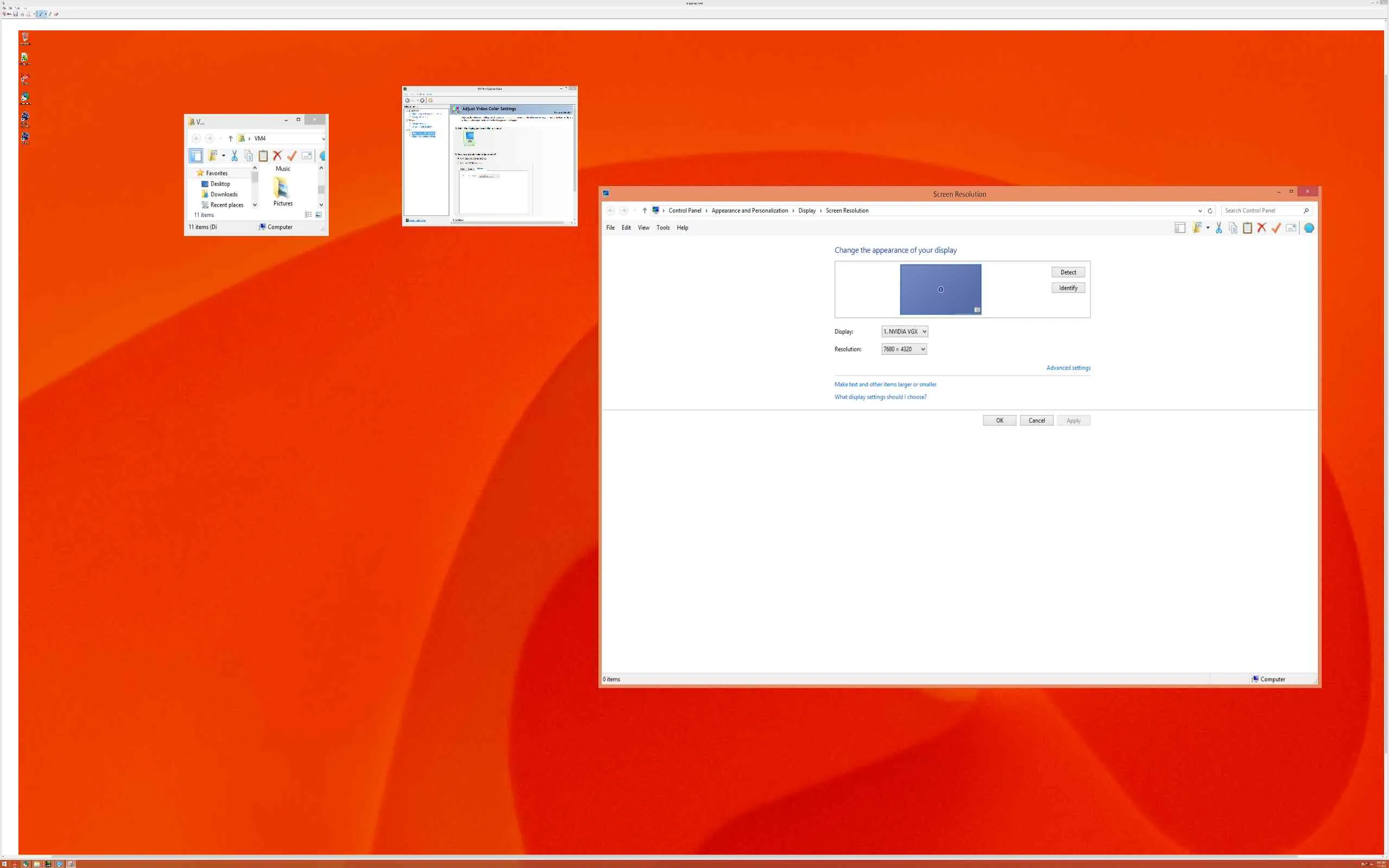Click the red X delete icon in Screen Resolution toolbar
Viewport: 1389px width, 868px height.
click(1261, 228)
